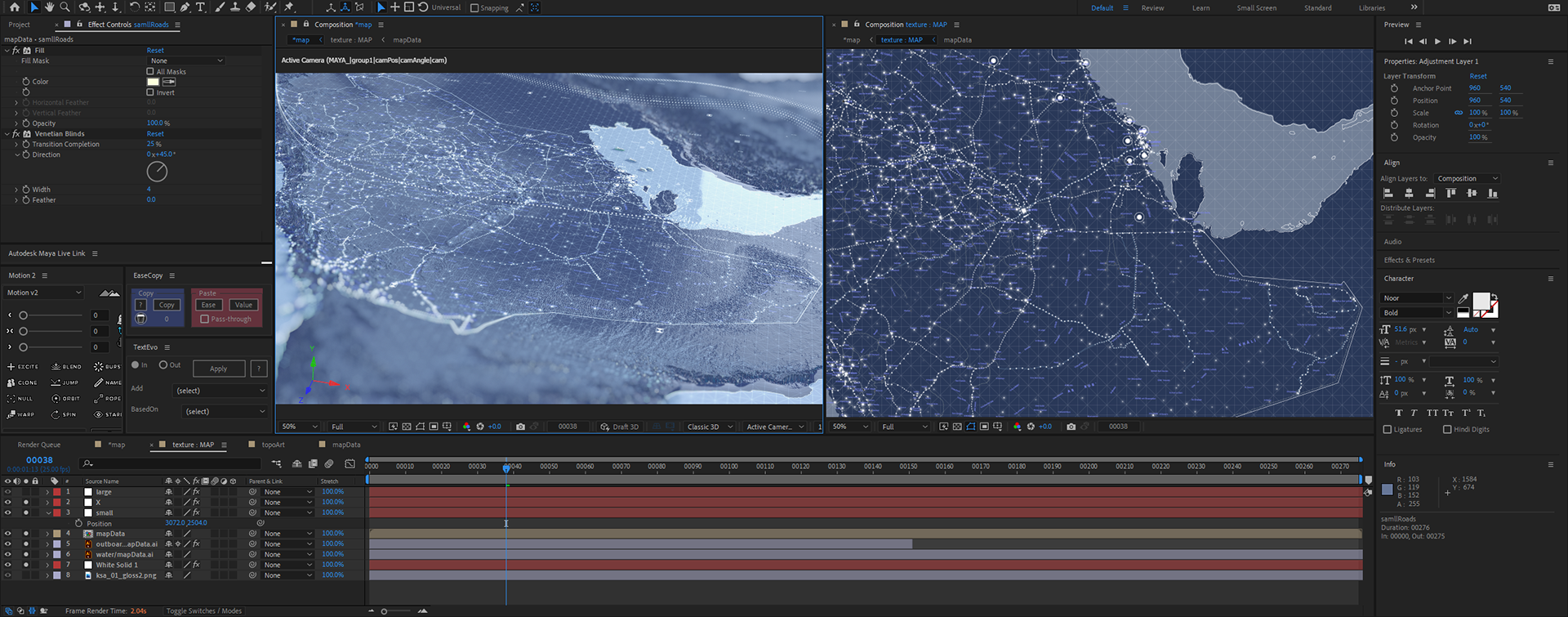Hide the mapData layer with its eye icon
1568x617 pixels.
tap(7, 534)
